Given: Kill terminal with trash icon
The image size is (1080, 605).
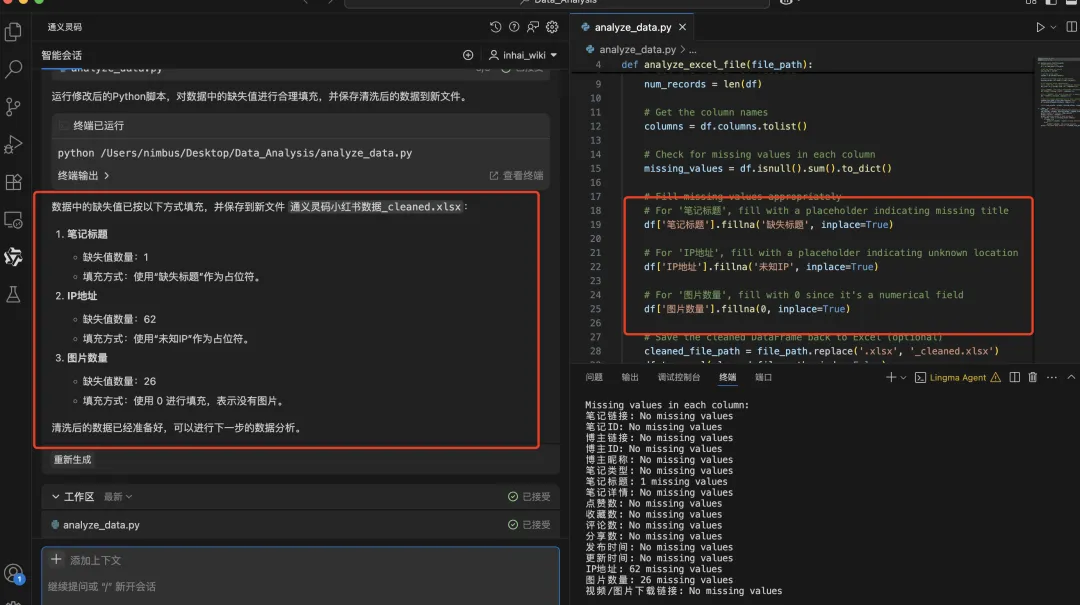Looking at the screenshot, I should click(1032, 377).
